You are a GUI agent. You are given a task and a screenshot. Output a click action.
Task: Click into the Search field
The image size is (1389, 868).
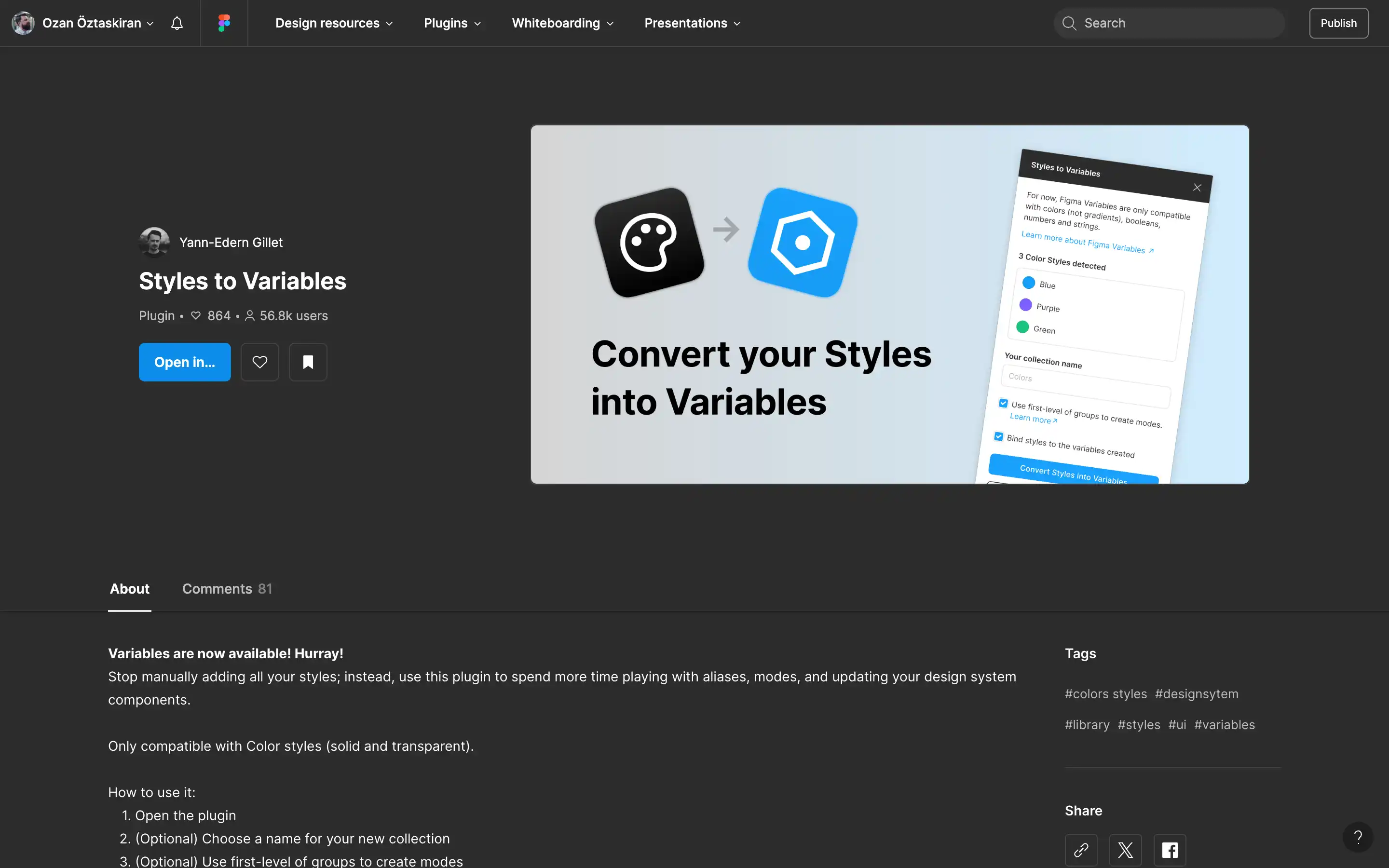(1169, 23)
